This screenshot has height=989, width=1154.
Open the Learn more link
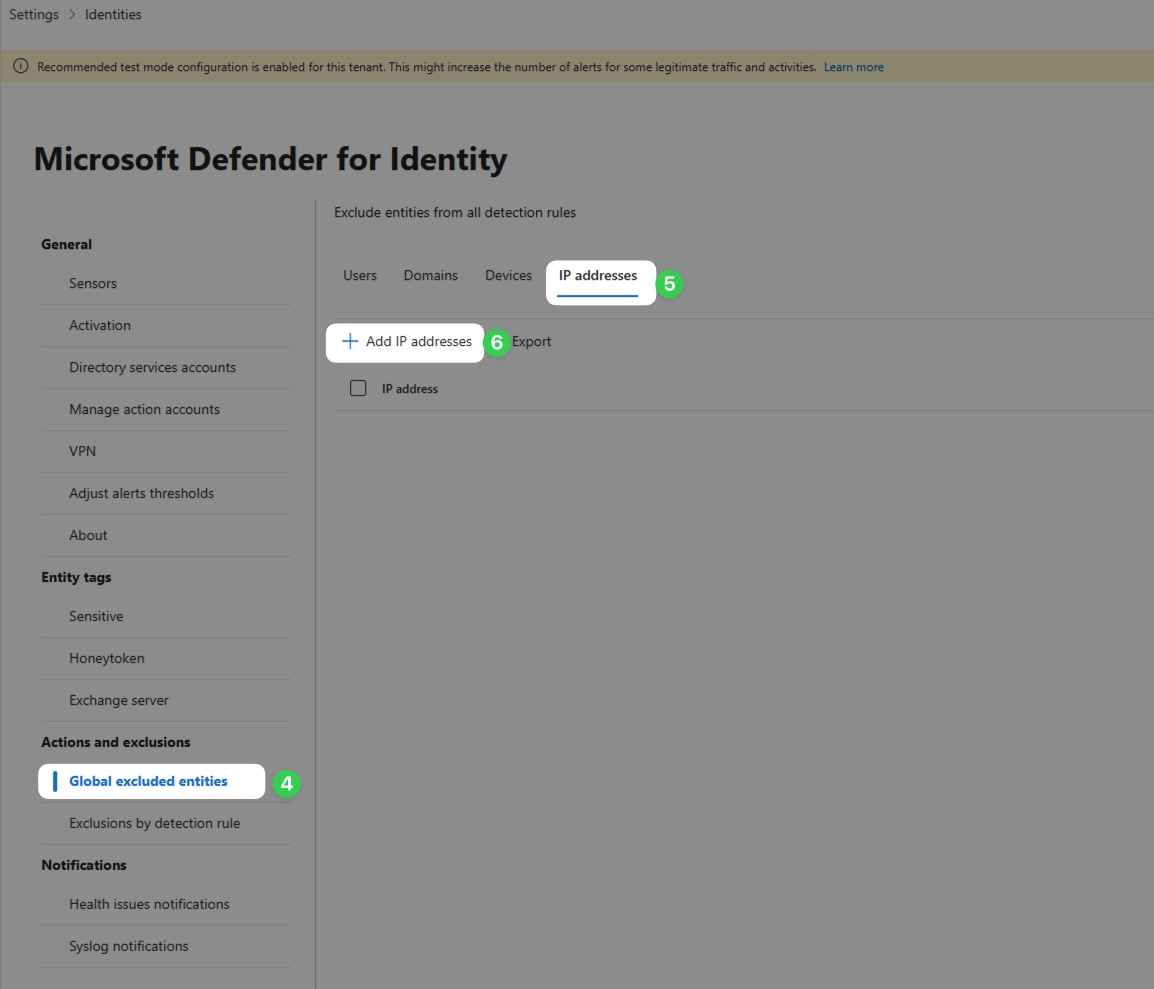(x=853, y=67)
